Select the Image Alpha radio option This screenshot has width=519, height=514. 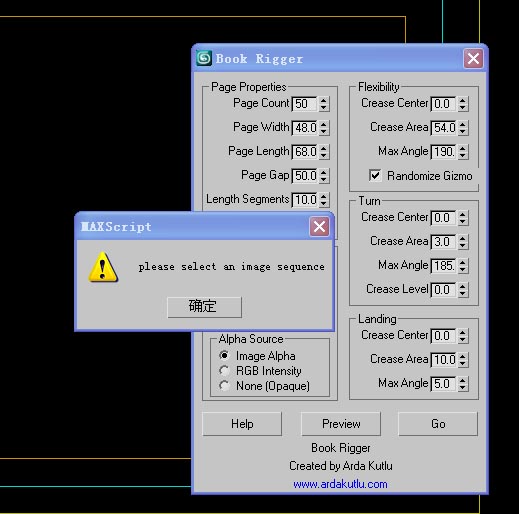pos(224,356)
